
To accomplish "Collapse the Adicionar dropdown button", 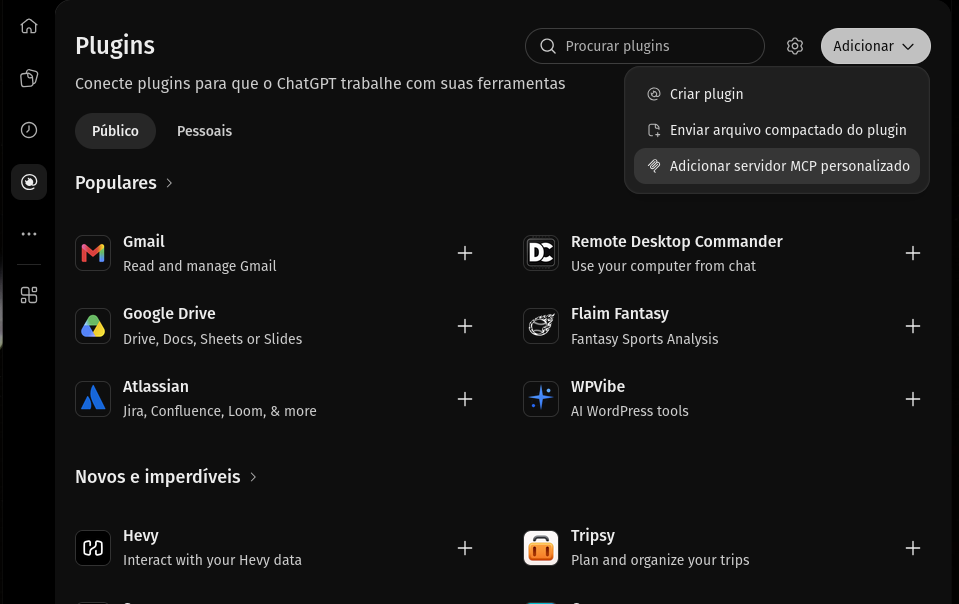I will tap(875, 46).
